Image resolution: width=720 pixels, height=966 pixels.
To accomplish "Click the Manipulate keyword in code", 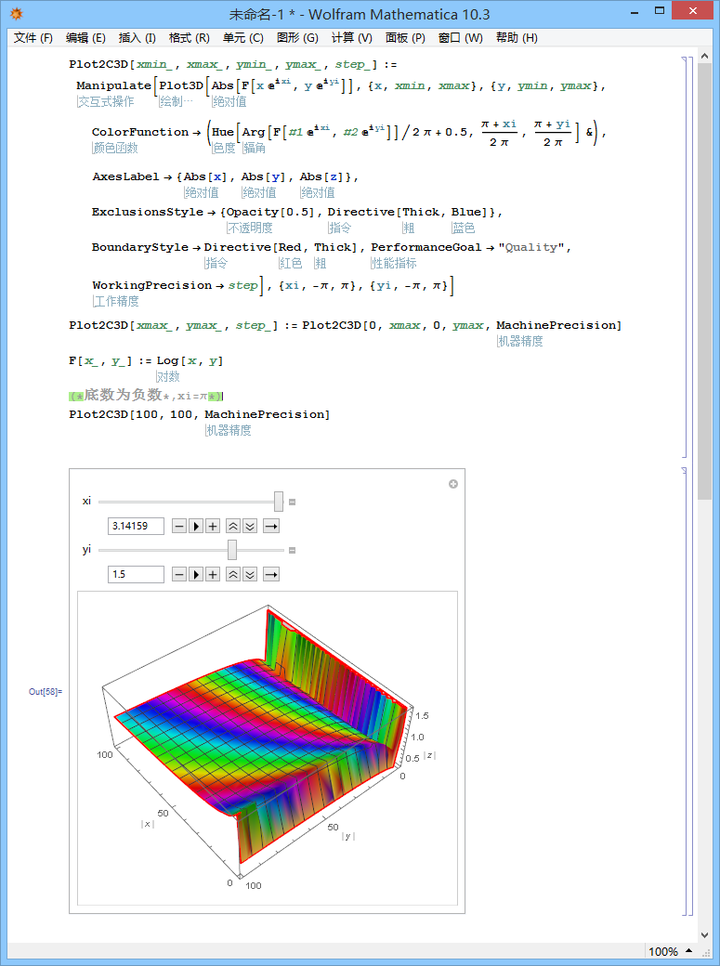I will 113,86.
